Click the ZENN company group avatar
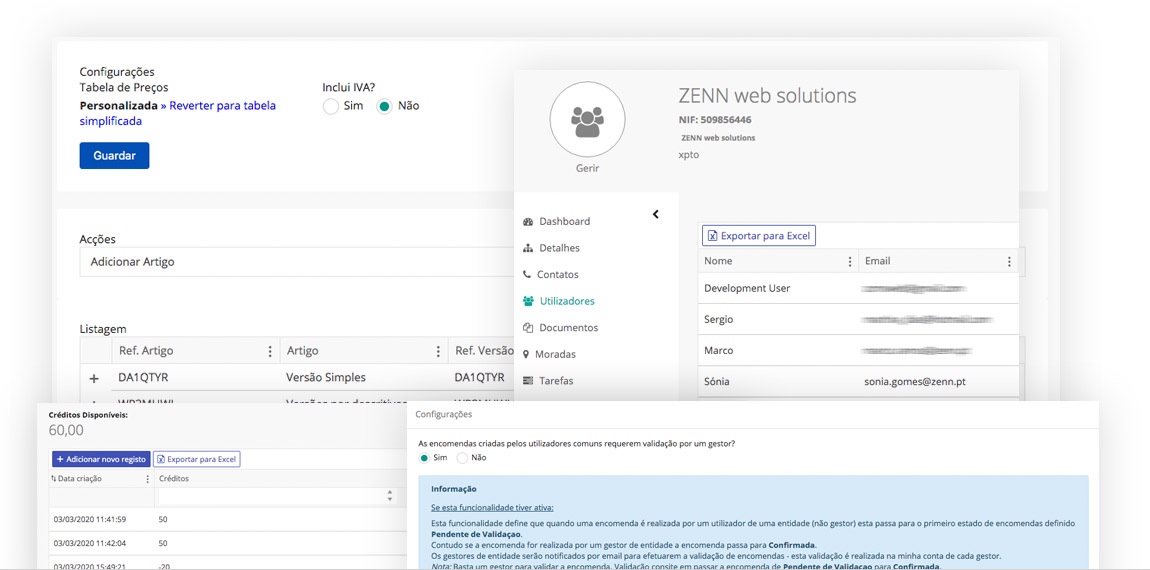Screen dimensions: 1150x570 (587, 120)
